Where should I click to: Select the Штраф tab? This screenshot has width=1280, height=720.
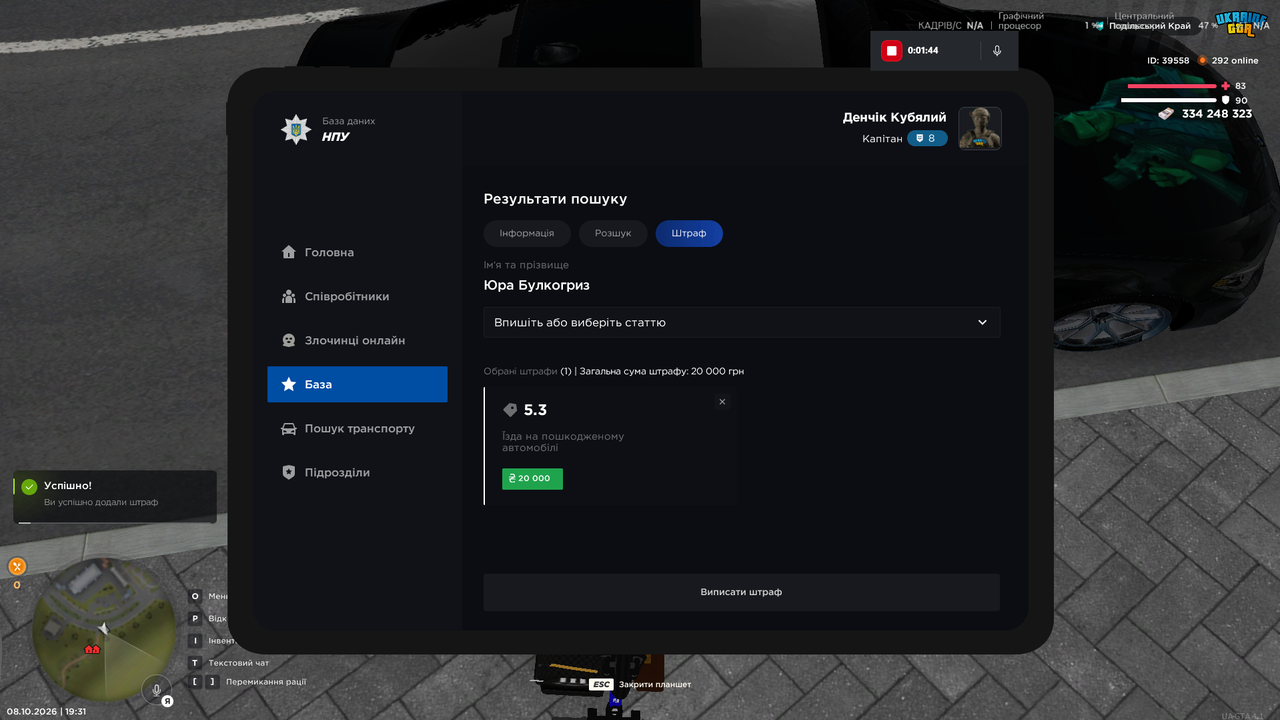689,233
